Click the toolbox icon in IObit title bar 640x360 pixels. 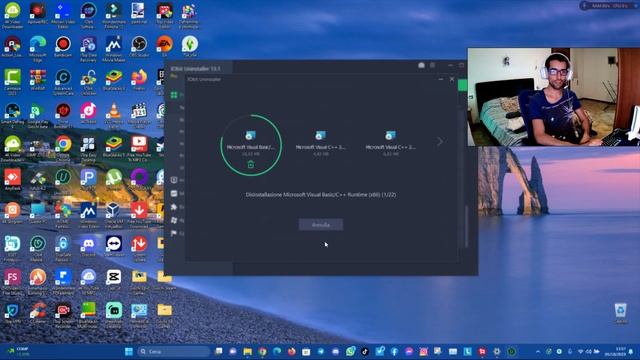(421, 65)
